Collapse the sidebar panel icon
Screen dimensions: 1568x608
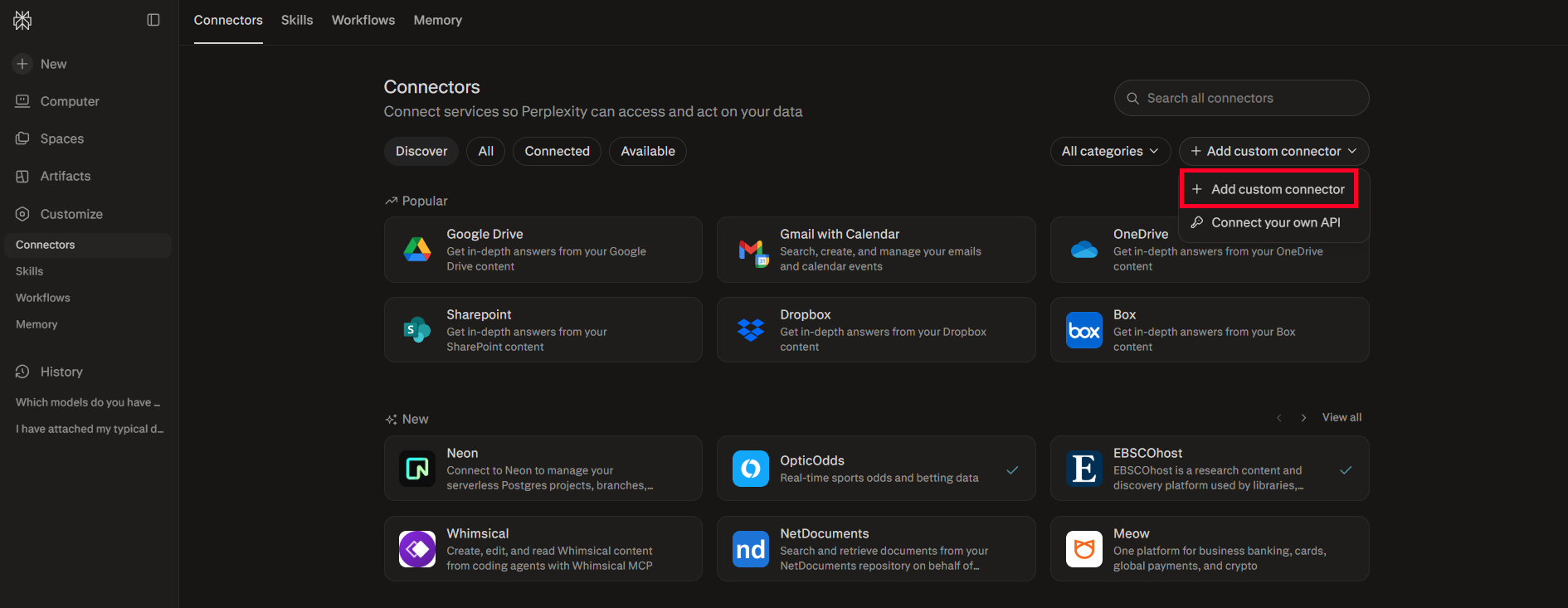click(153, 20)
